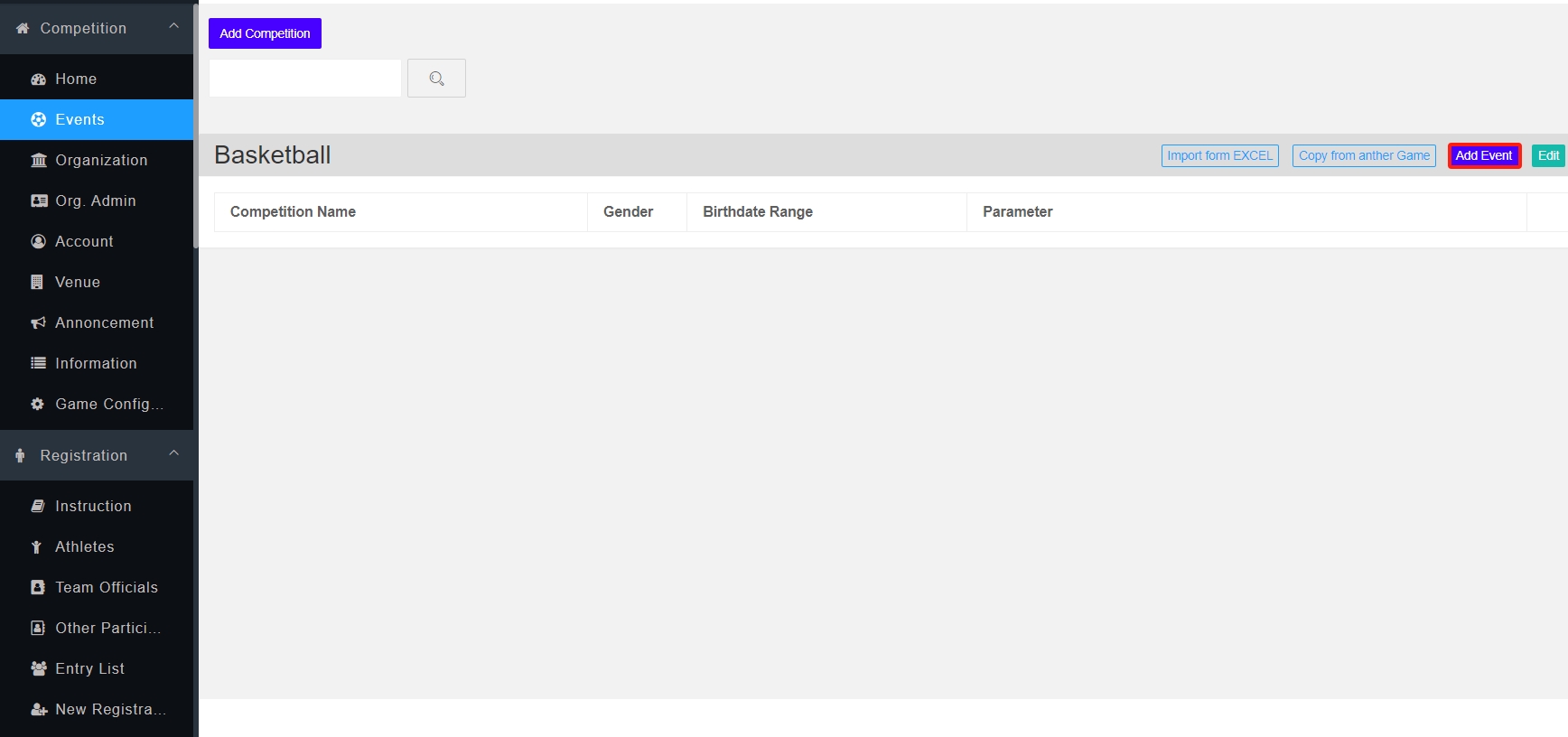Click the Game Config gear icon
Viewport: 1568px width, 737px height.
37,404
